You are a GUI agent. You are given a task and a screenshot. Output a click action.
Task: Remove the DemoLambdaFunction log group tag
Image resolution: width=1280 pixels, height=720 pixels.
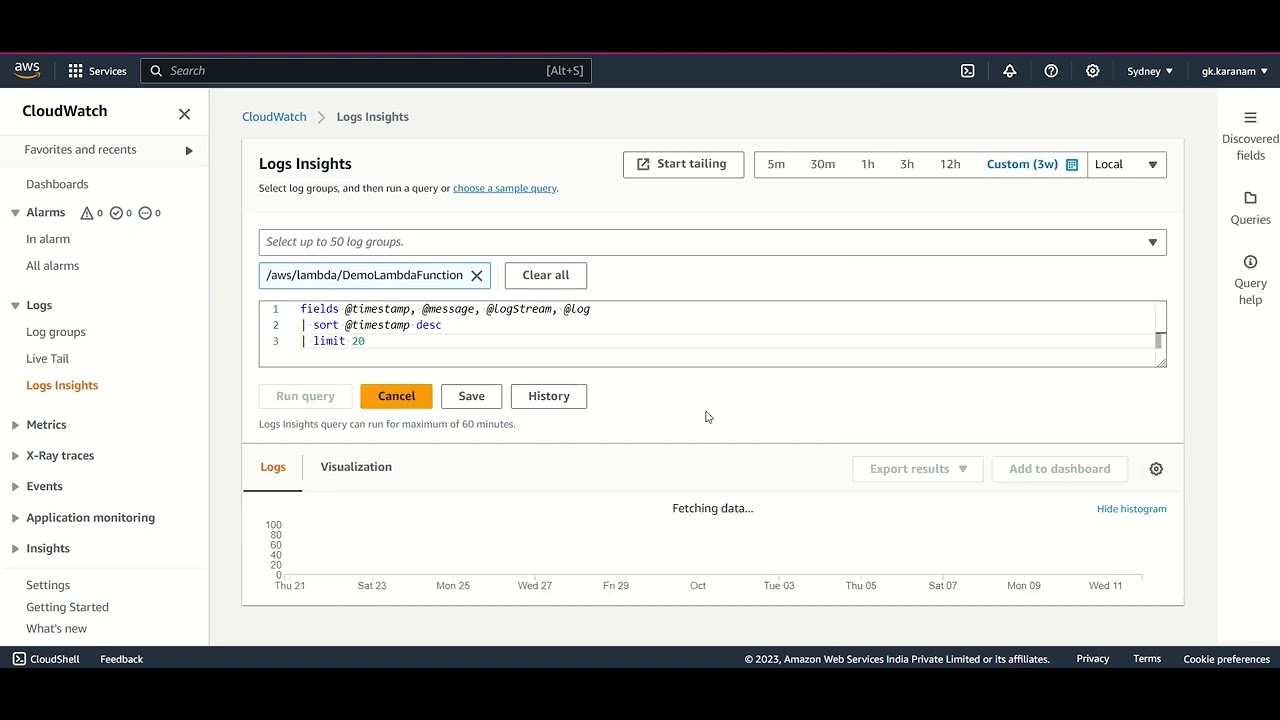[x=477, y=276]
